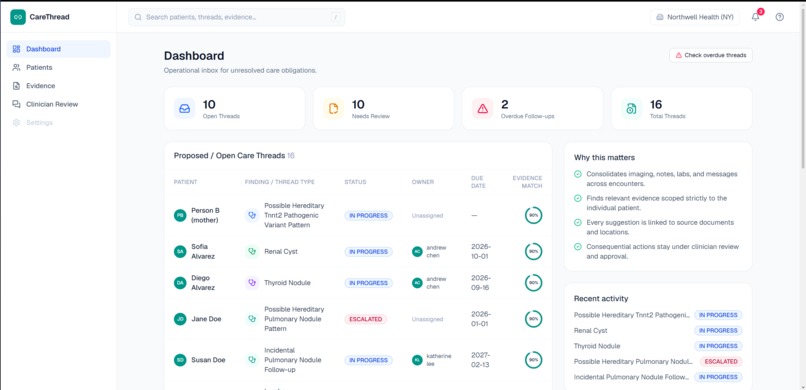Open Possible Hereditary Tnnt2 in Recent activity
Screen dimensions: 806x390
(631, 315)
